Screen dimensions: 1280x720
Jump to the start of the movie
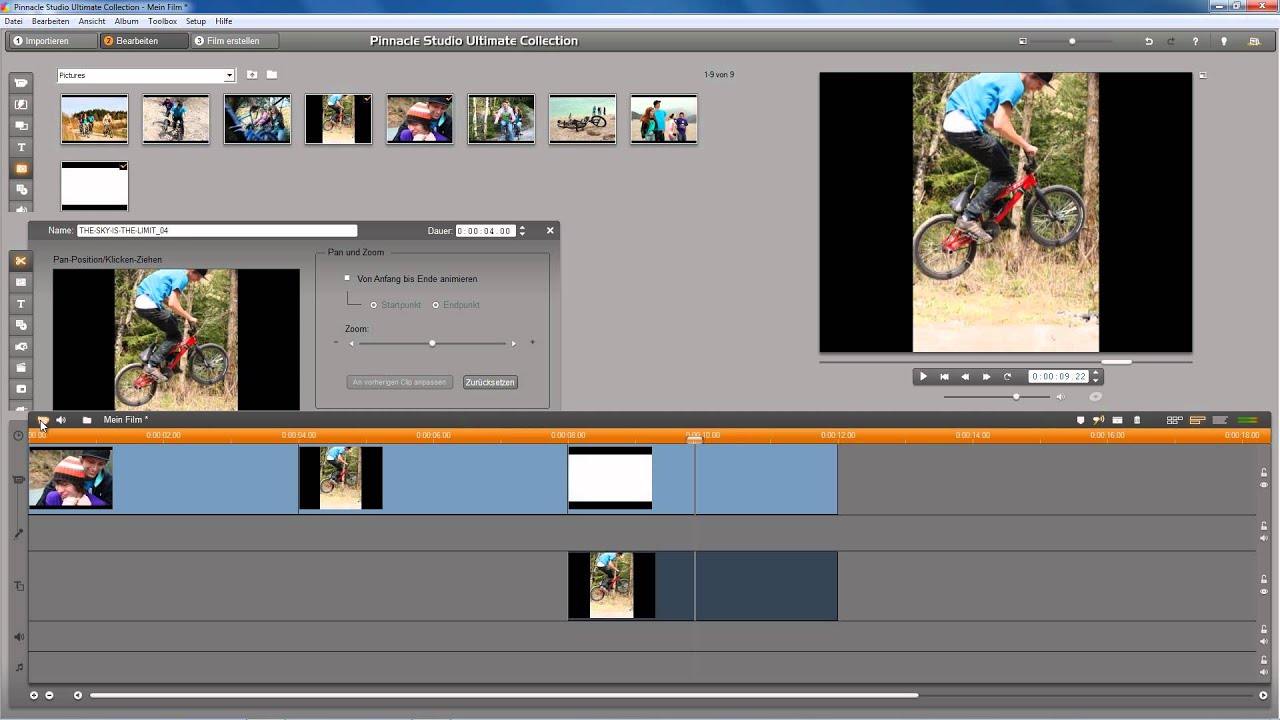[x=944, y=377]
